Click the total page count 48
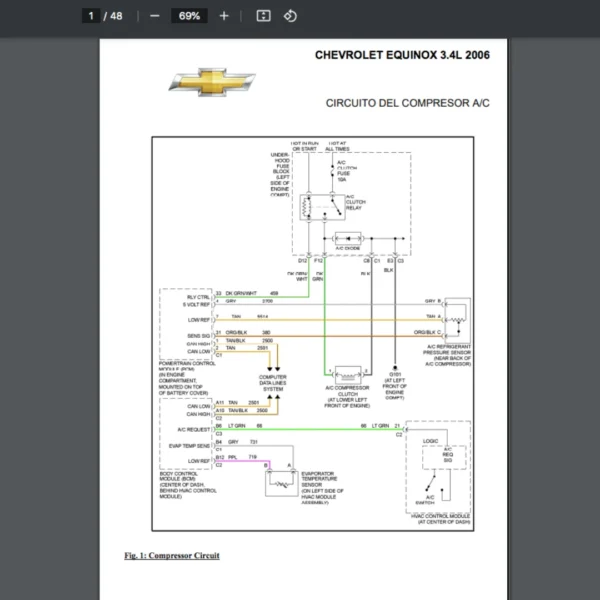This screenshot has width=600, height=600. (116, 16)
